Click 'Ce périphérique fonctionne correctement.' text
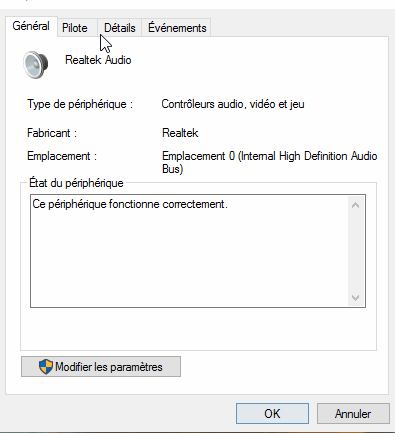Screen dimensions: 395x433 [x=130, y=204]
